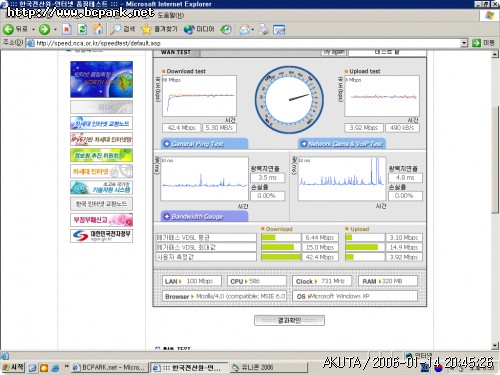Open the 검색 search pane
500x375 pixels.
click(x=122, y=29)
